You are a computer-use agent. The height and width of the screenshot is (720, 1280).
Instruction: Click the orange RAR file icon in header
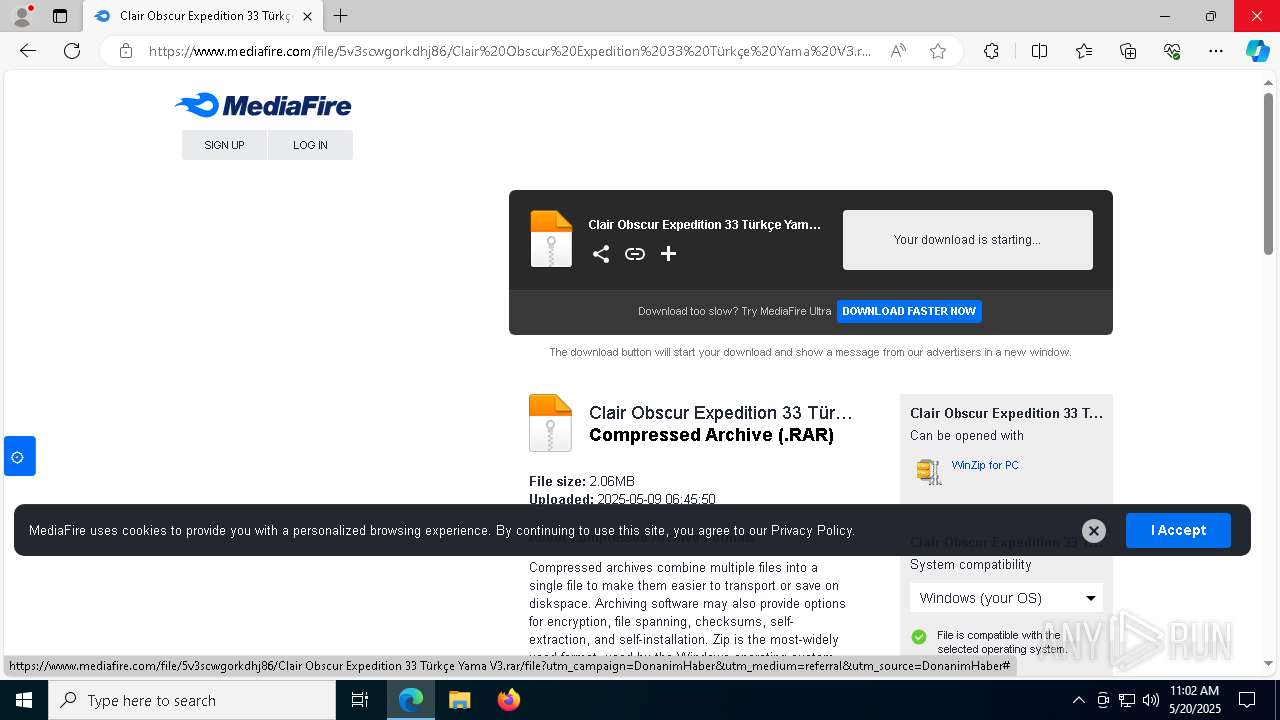pyautogui.click(x=551, y=239)
